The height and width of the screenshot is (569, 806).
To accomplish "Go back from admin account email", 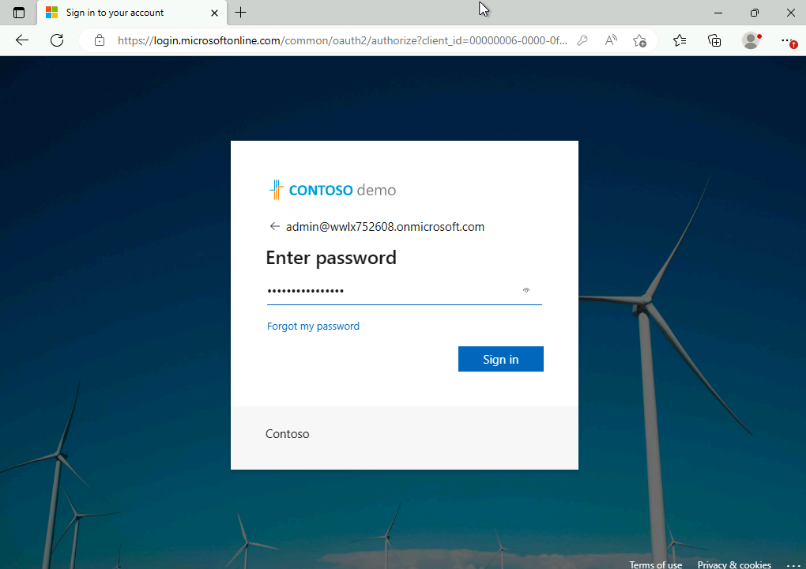I will 274,227.
